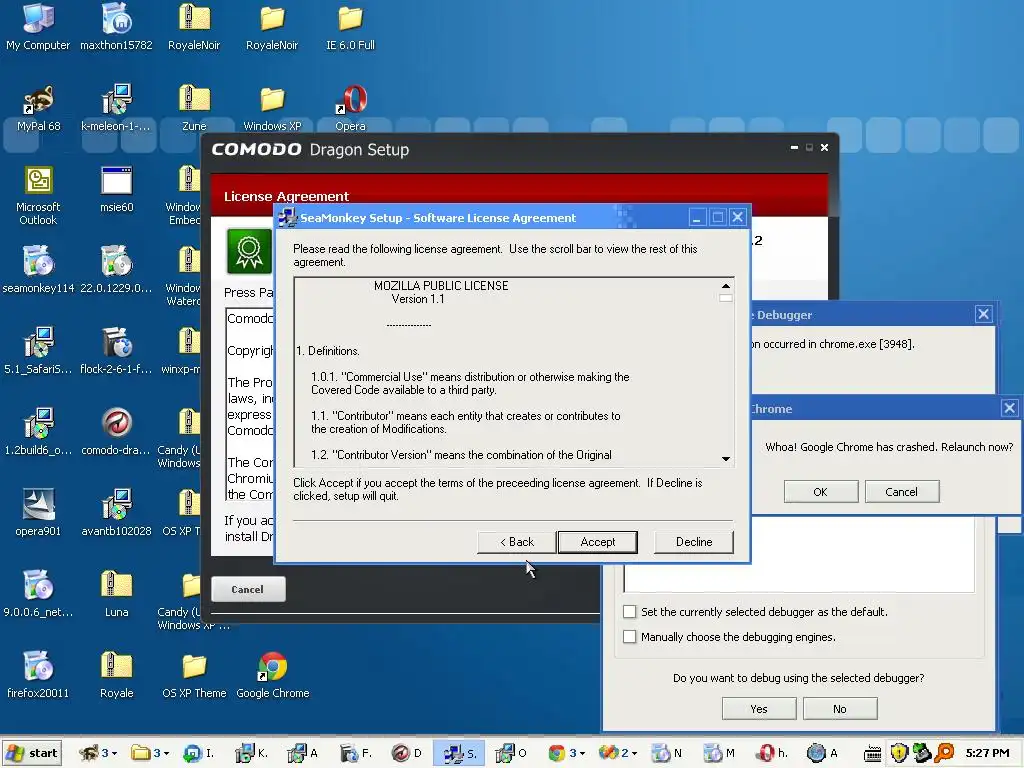The width and height of the screenshot is (1024, 768).
Task: Choose Yes to debug with selected debugger
Action: tap(759, 709)
